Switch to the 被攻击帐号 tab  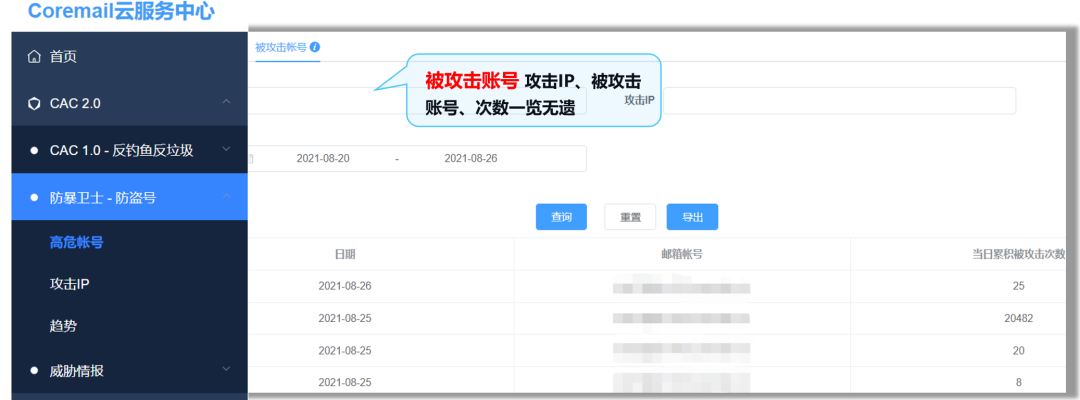[x=280, y=47]
